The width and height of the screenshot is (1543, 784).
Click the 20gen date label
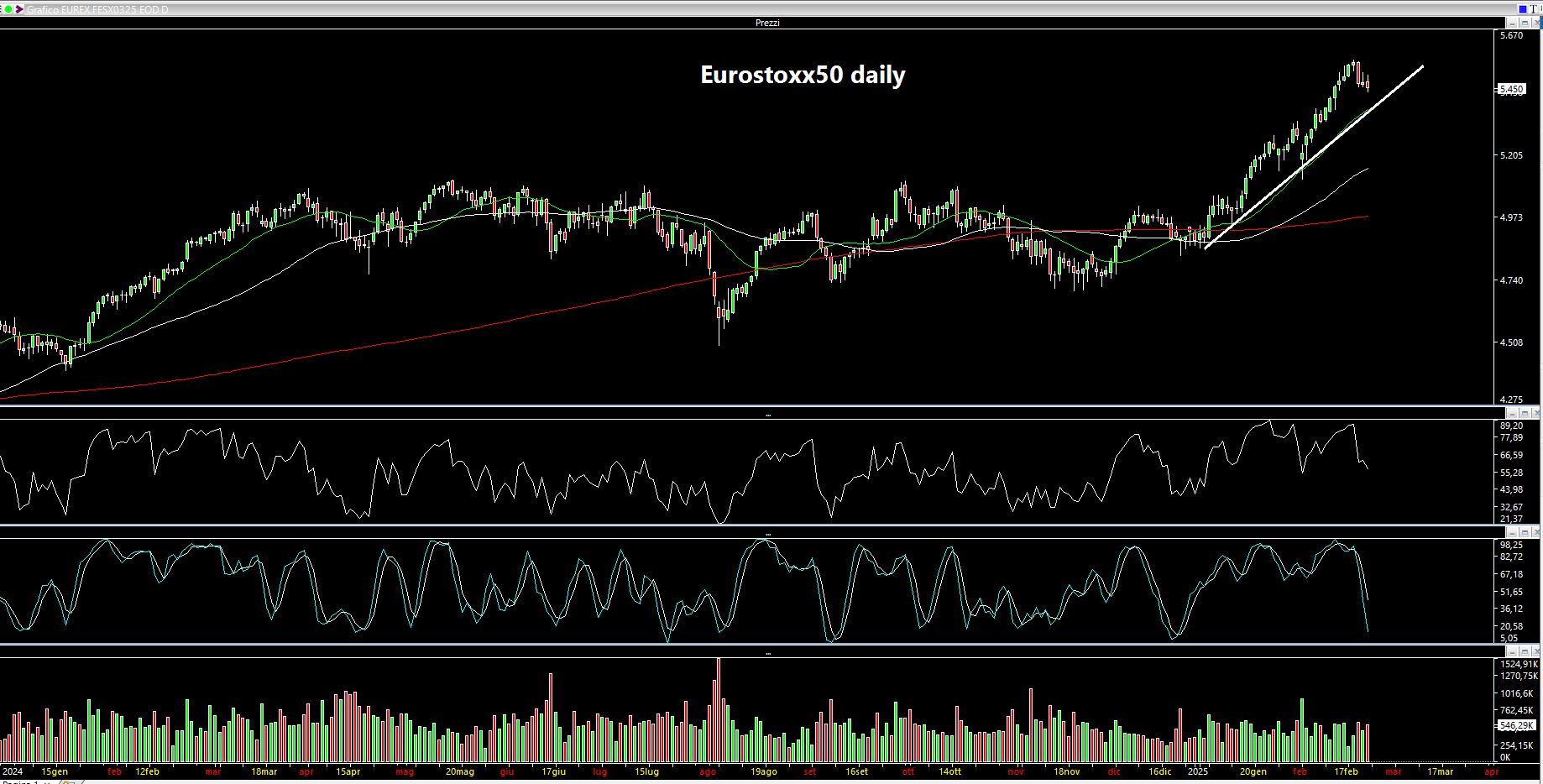(x=1253, y=771)
